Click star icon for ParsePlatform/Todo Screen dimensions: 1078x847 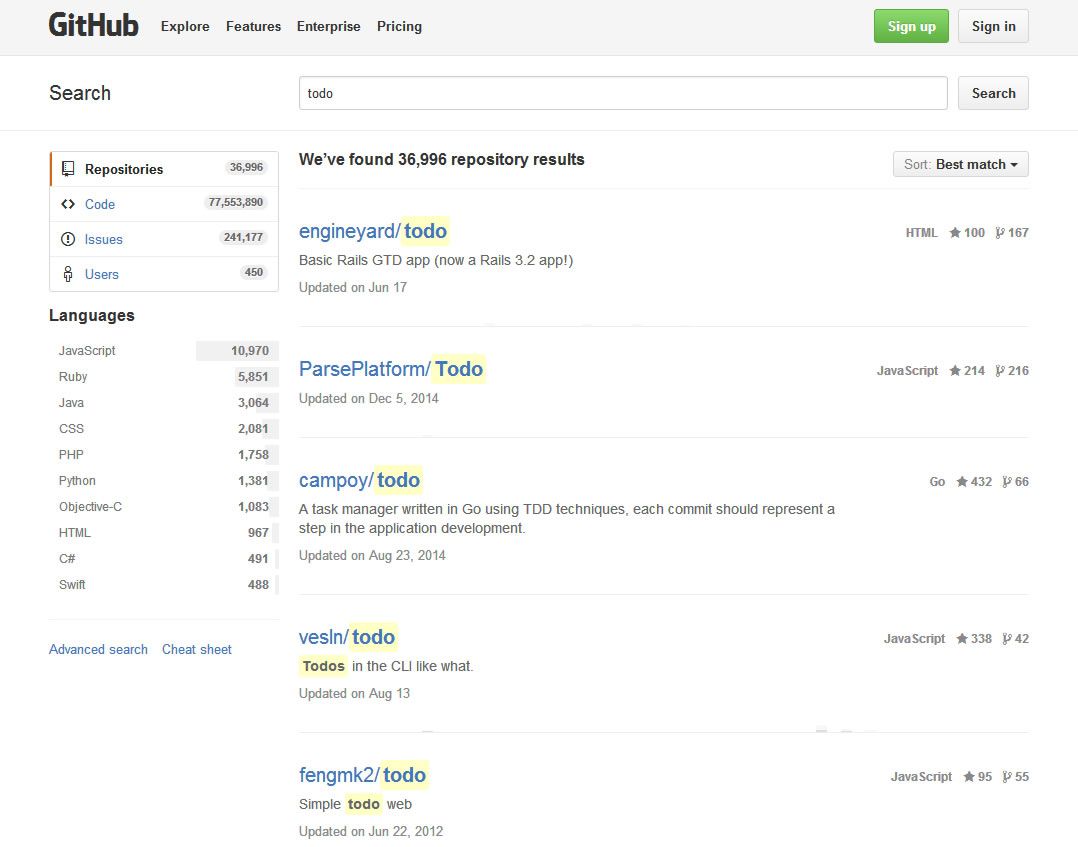tap(955, 371)
